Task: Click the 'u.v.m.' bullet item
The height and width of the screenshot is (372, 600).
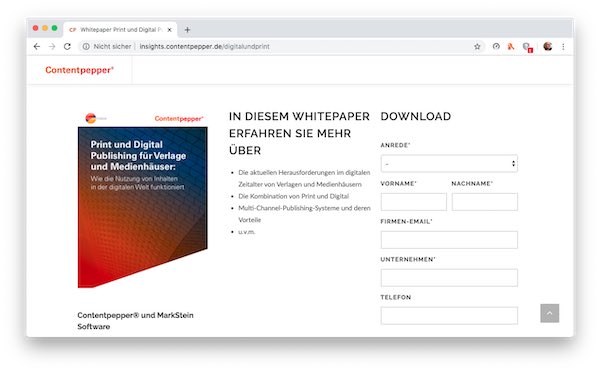Action: pyautogui.click(x=246, y=232)
